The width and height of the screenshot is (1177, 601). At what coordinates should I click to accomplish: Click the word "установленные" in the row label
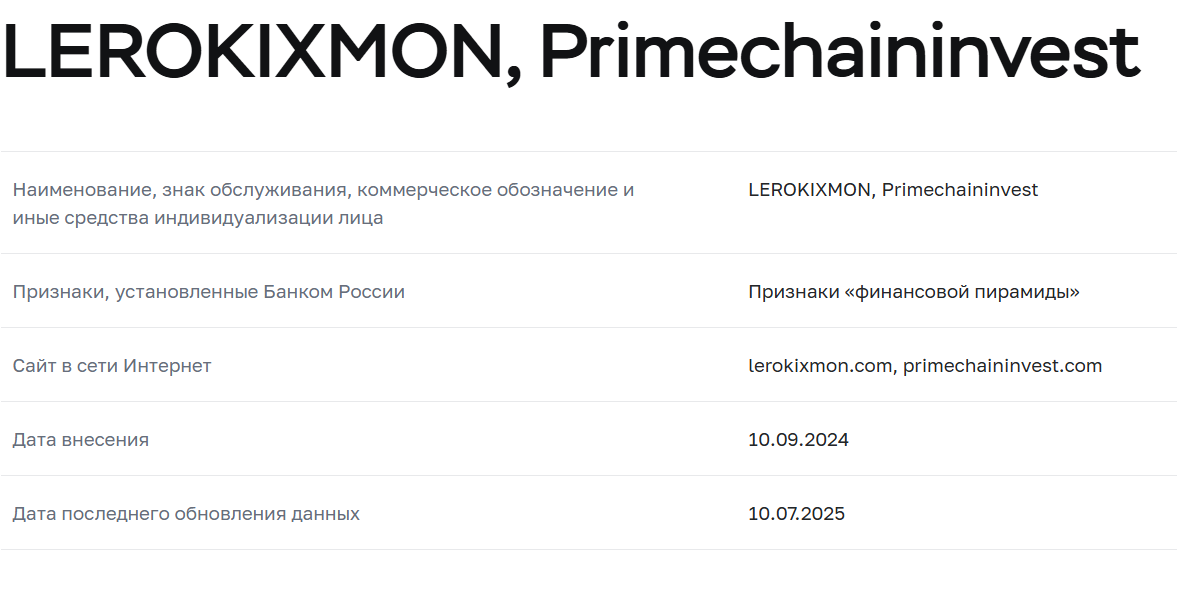(186, 292)
